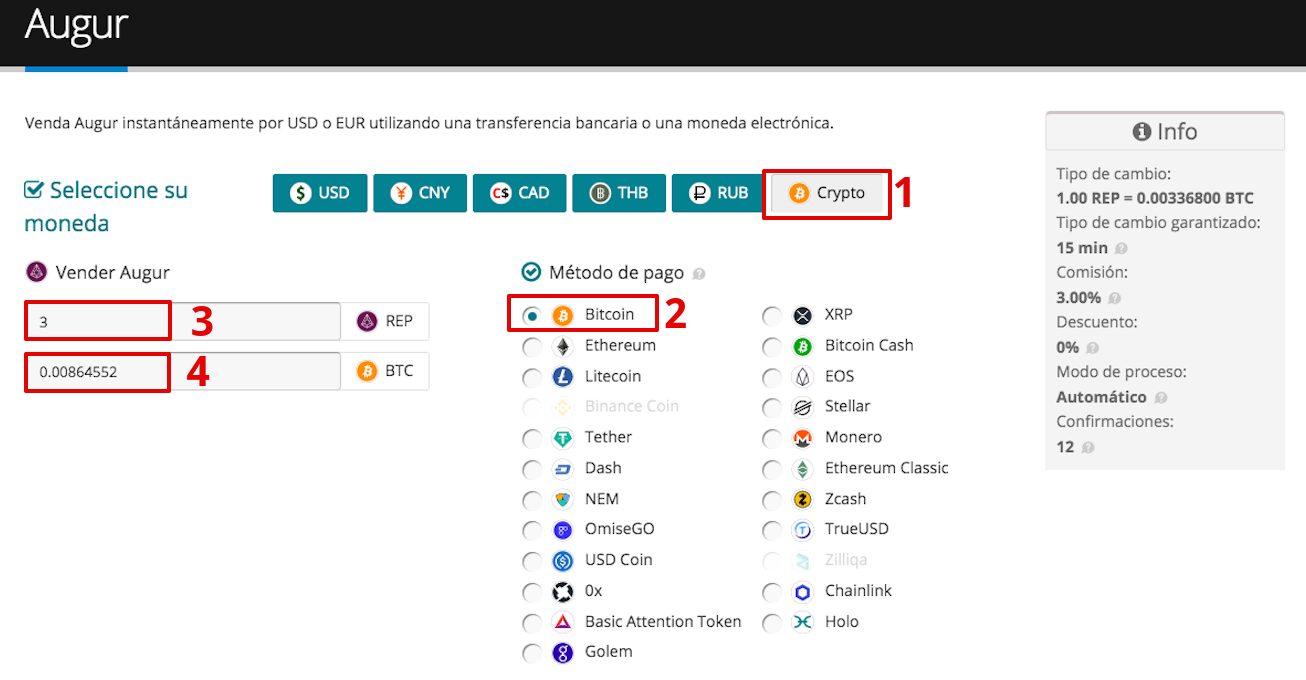The image size is (1306, 680).
Task: Click the Zcash logo icon
Action: [x=803, y=499]
